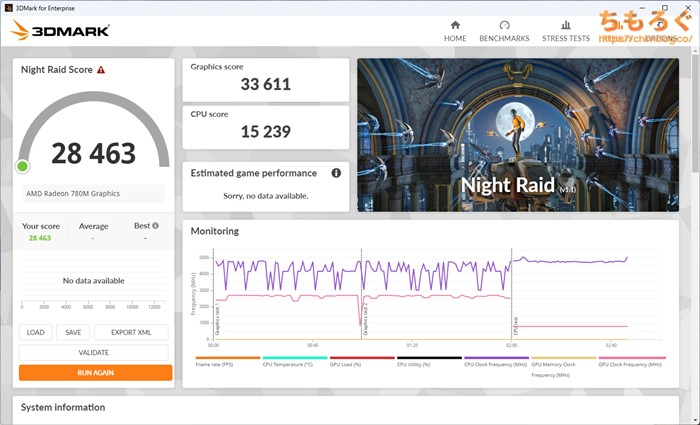The image size is (700, 425).
Task: Click the info icon beside Best
Action: point(155,226)
